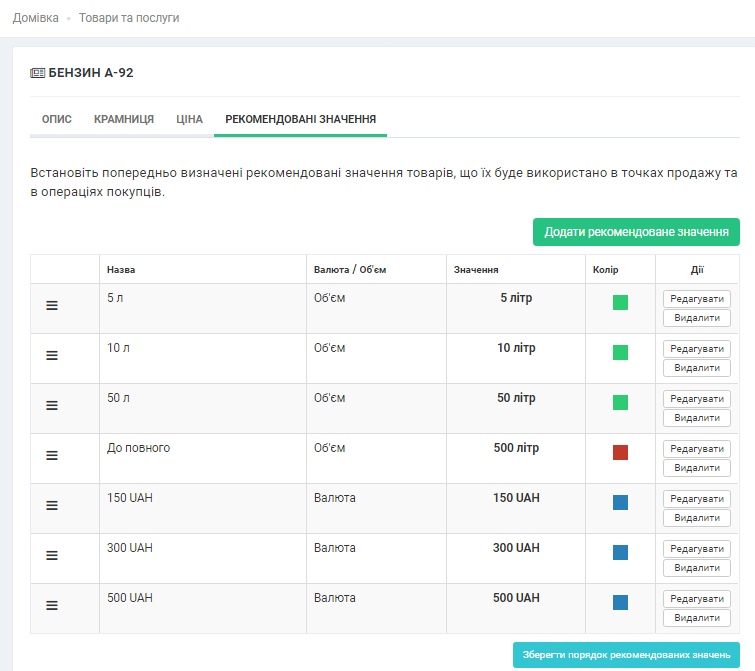
Task: Click the drag handle for 500 UAH row
Action: tap(52, 605)
